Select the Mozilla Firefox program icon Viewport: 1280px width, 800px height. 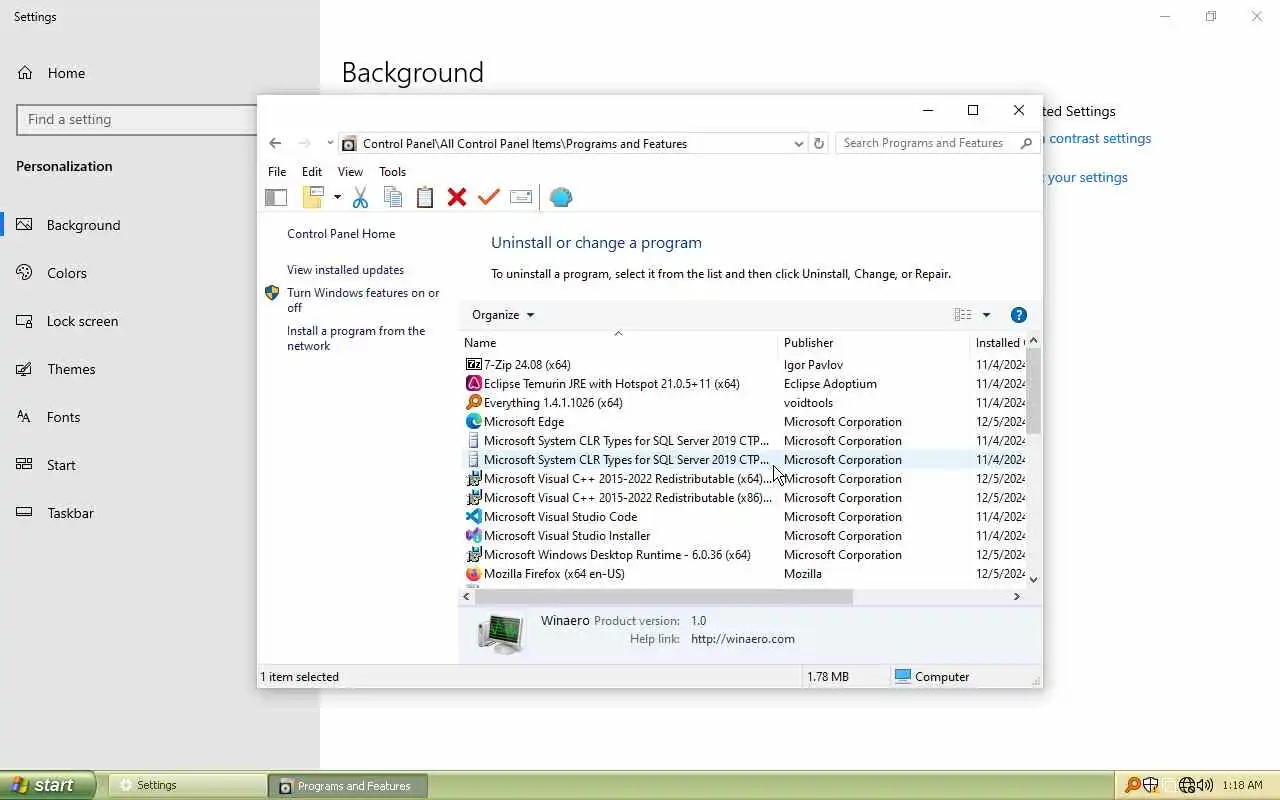point(474,573)
